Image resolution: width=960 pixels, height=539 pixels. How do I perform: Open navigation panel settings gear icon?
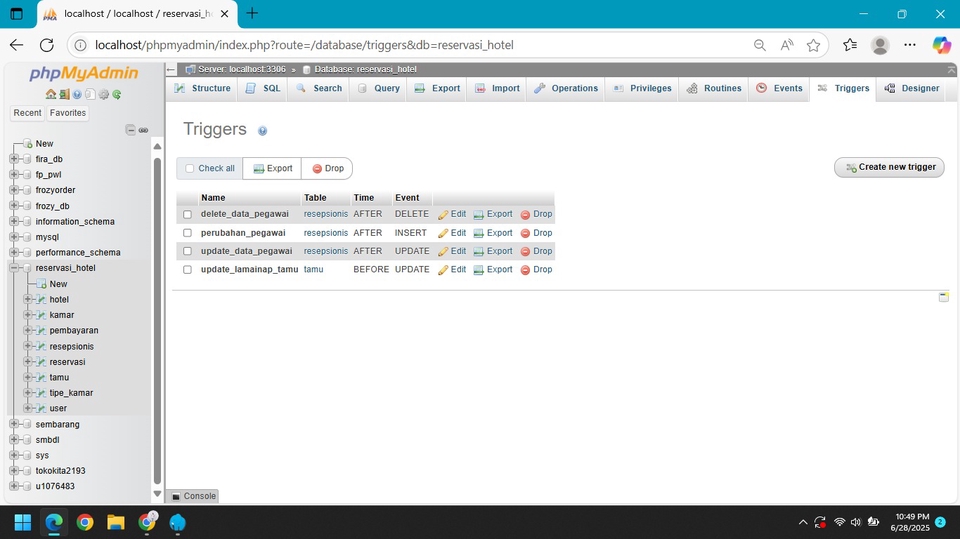(x=103, y=94)
